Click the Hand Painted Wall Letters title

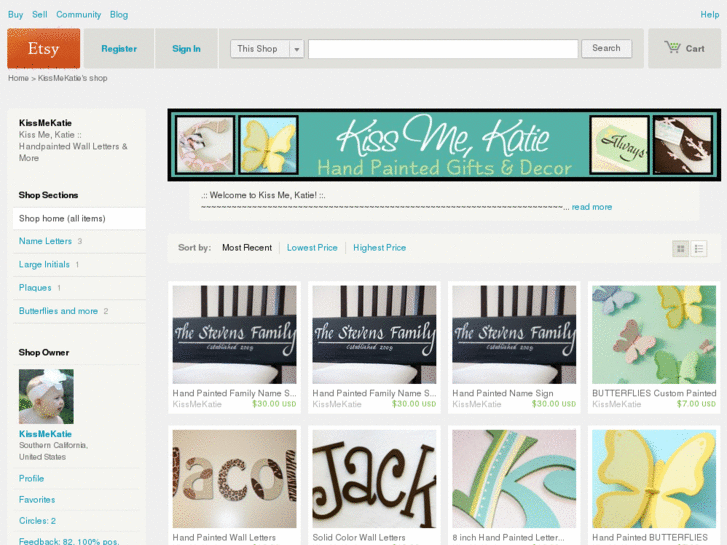tap(224, 538)
